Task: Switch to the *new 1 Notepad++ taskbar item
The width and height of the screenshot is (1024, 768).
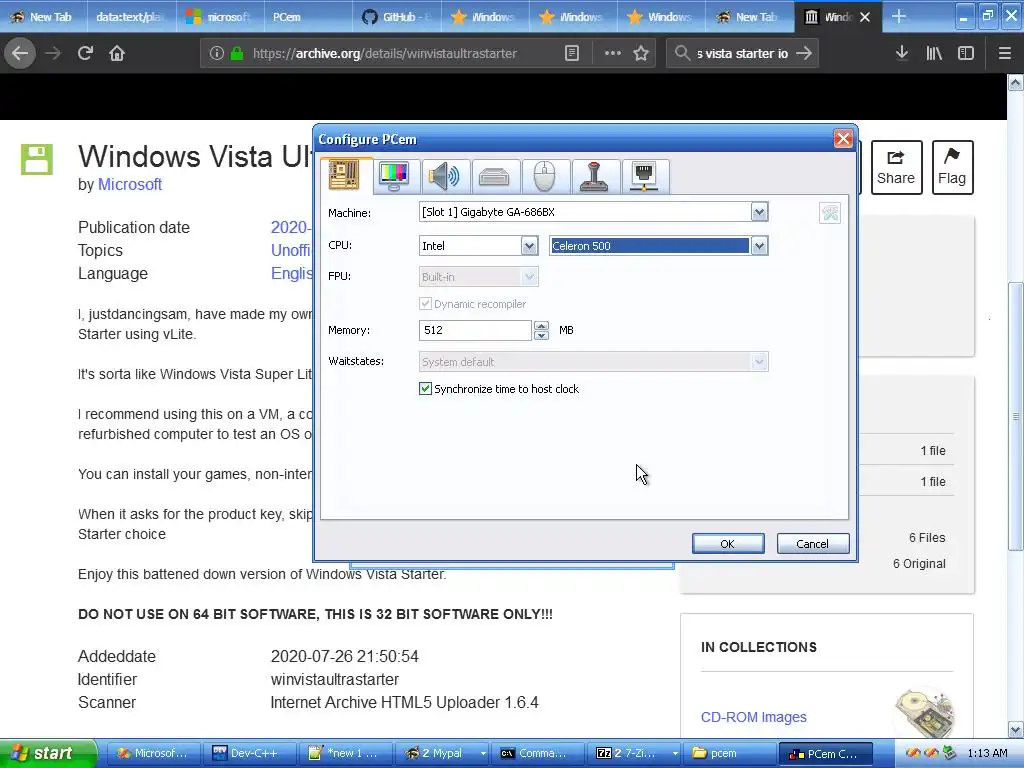Action: pos(347,753)
